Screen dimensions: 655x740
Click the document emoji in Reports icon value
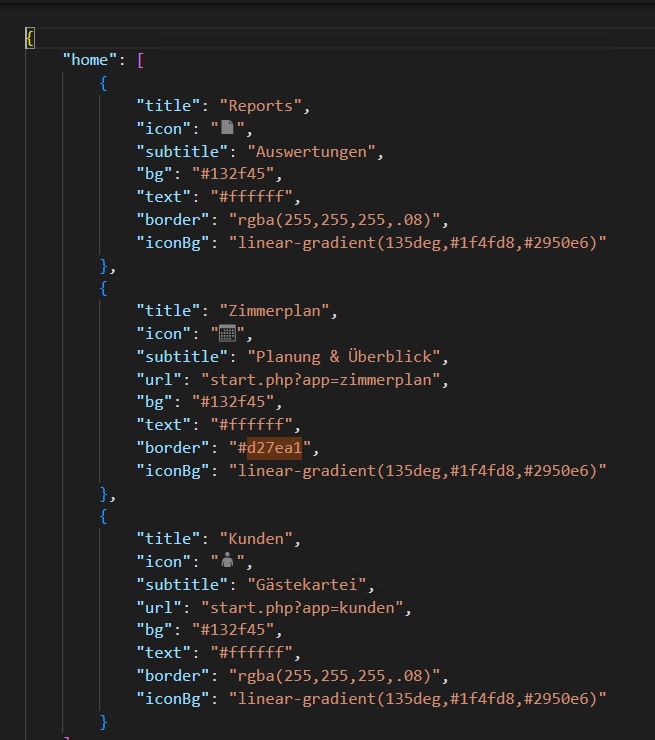[227, 127]
